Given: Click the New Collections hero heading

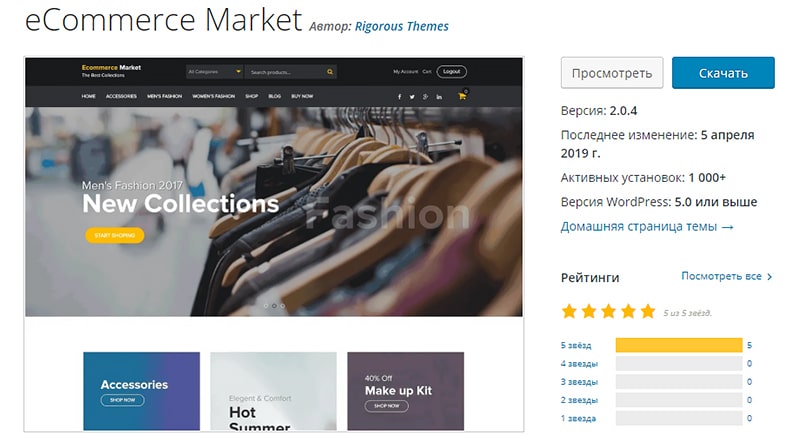Looking at the screenshot, I should coord(180,204).
